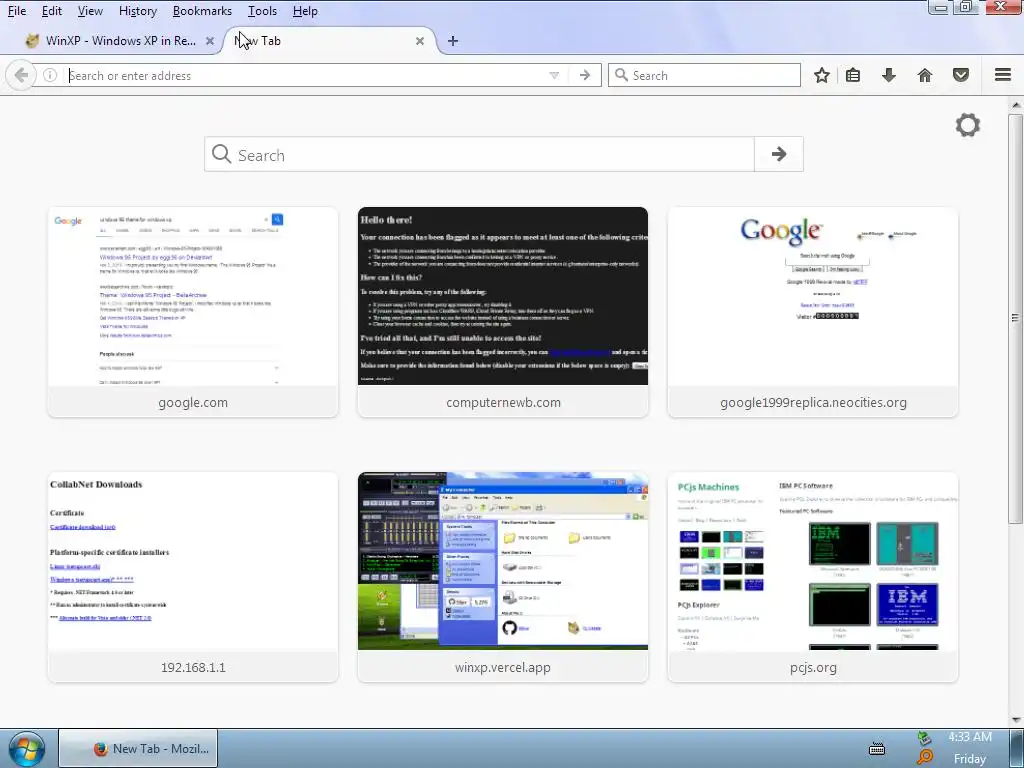Viewport: 1024px width, 768px height.
Task: Click orange magnifier tray icon
Action: (x=925, y=757)
